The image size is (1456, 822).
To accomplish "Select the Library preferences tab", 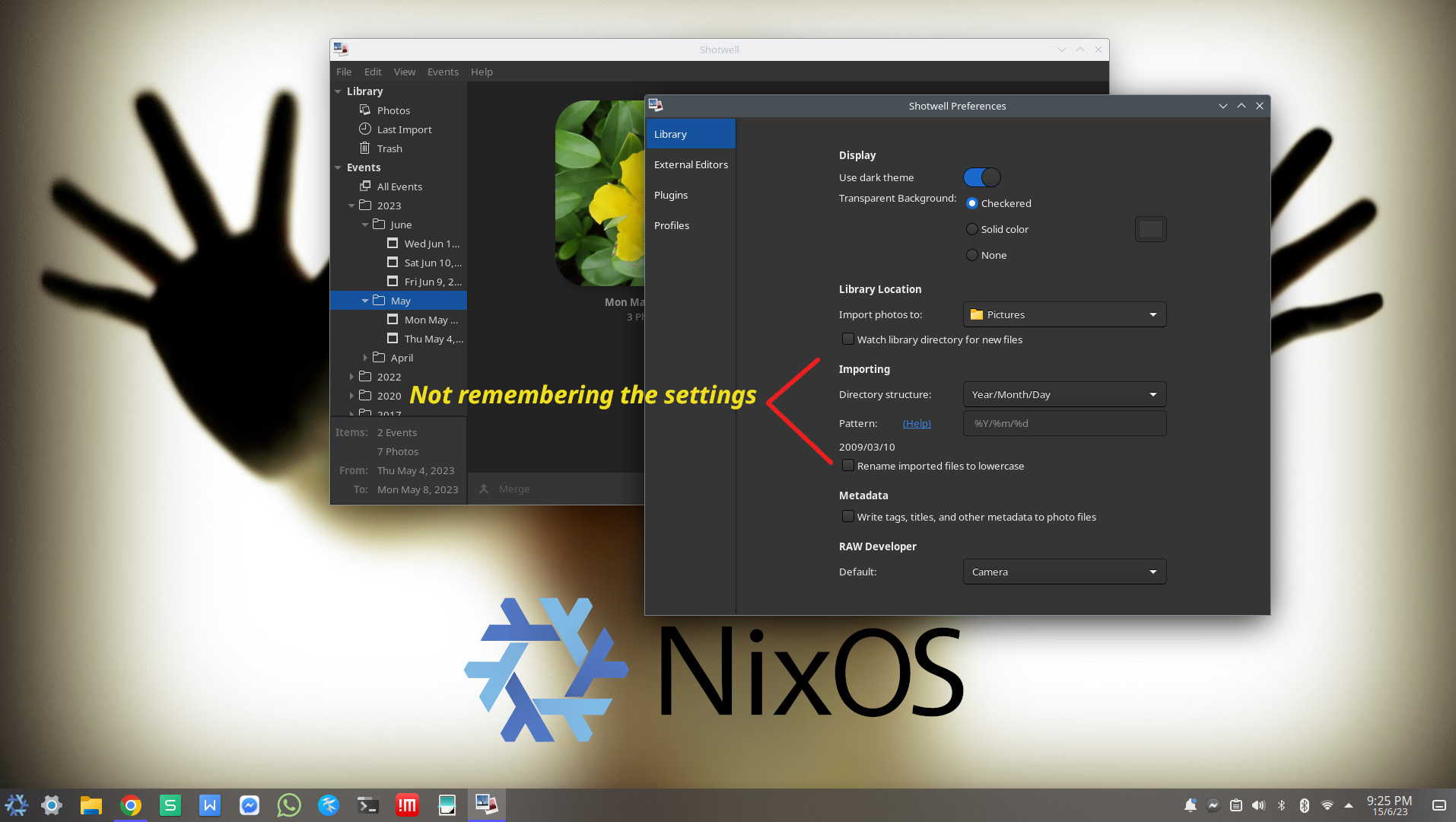I will click(691, 134).
